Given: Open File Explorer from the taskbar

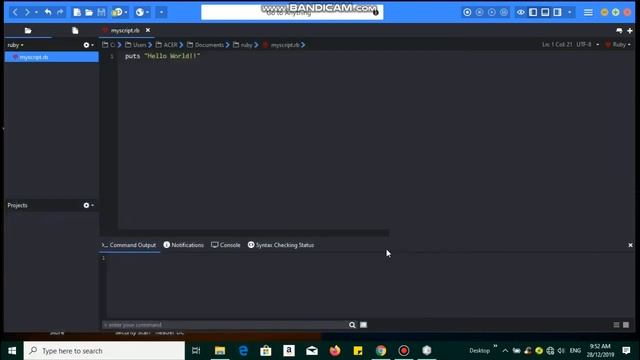Looking at the screenshot, I should (x=220, y=351).
